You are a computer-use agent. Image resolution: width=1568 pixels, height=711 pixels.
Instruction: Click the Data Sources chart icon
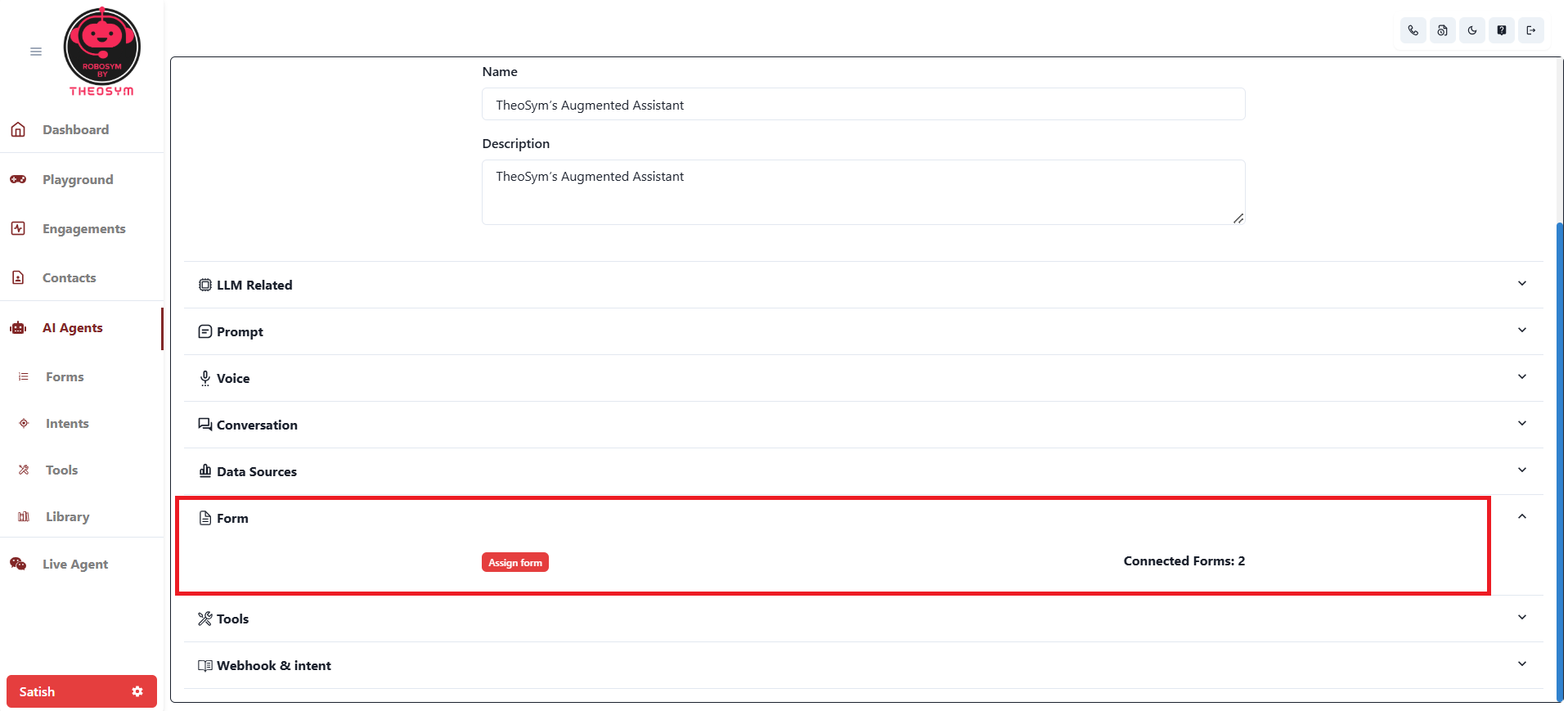(x=205, y=470)
